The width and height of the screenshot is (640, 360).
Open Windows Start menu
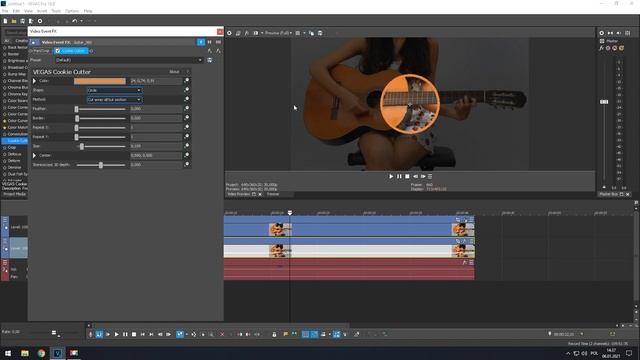(8, 353)
